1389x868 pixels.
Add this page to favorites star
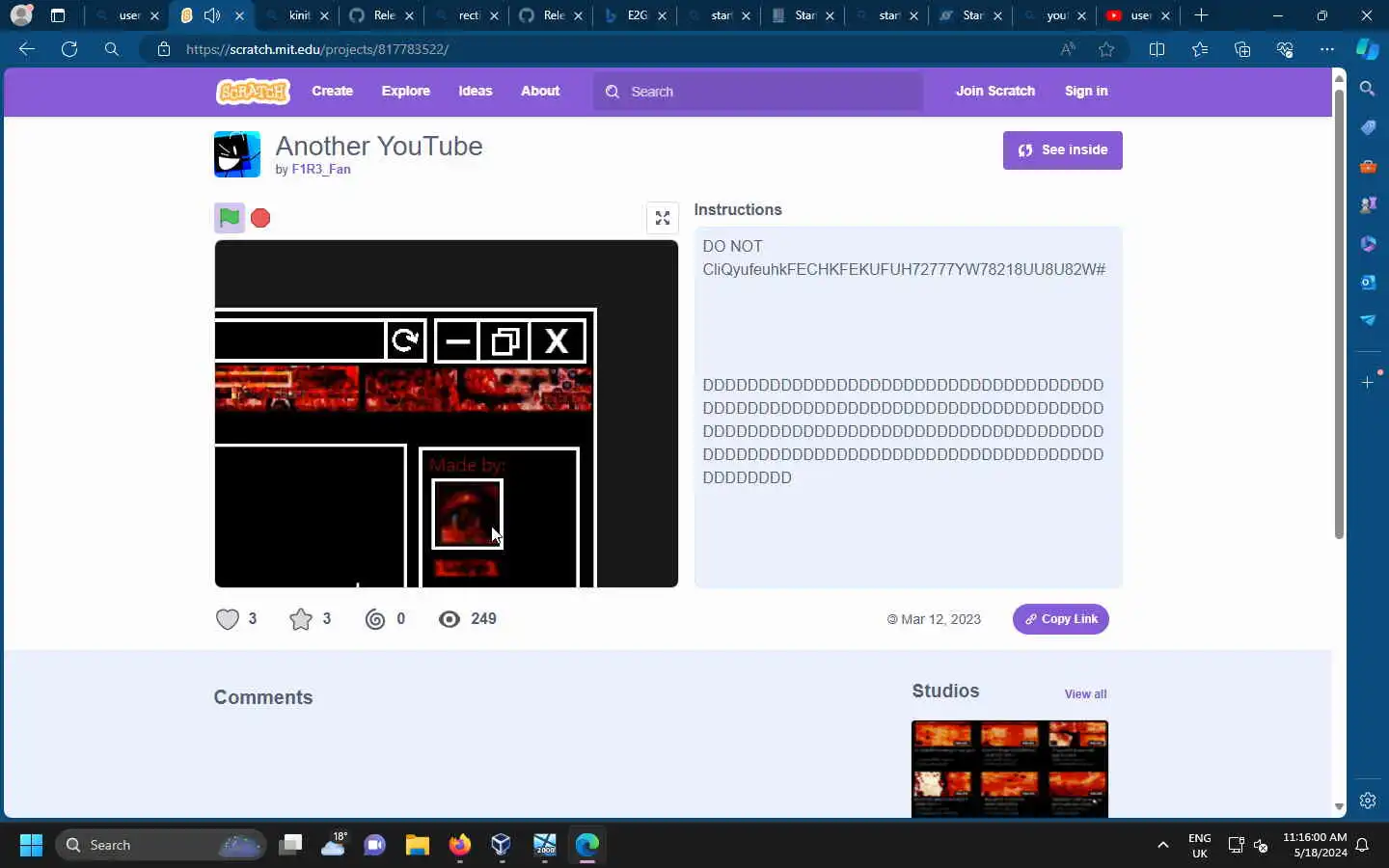point(1106,49)
